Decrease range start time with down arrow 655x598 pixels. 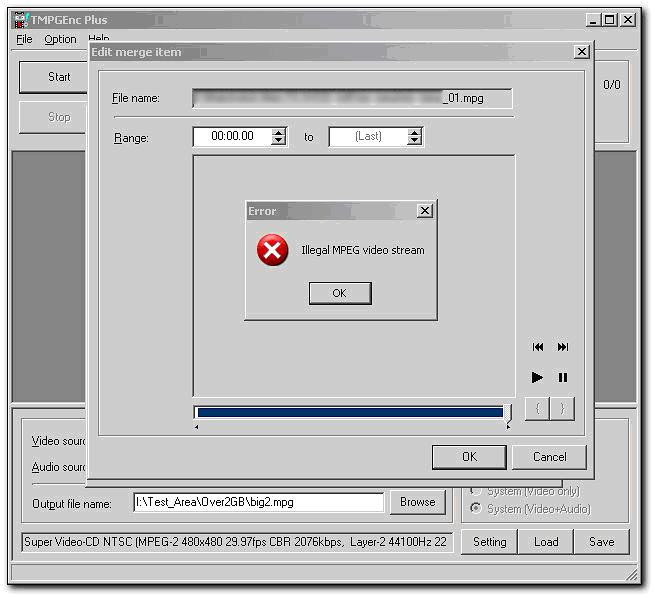(278, 141)
